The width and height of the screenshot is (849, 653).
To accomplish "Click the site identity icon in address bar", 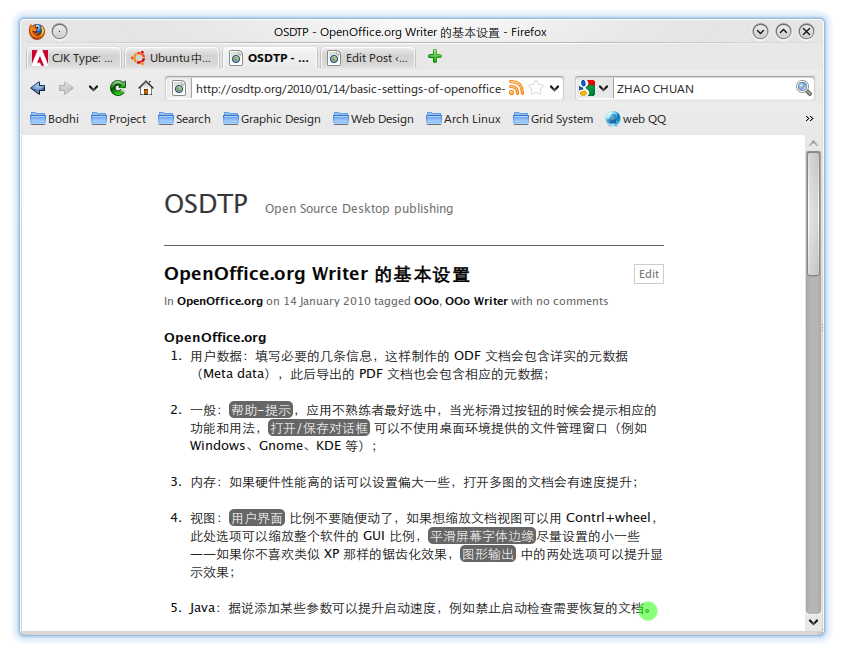I will pos(179,88).
